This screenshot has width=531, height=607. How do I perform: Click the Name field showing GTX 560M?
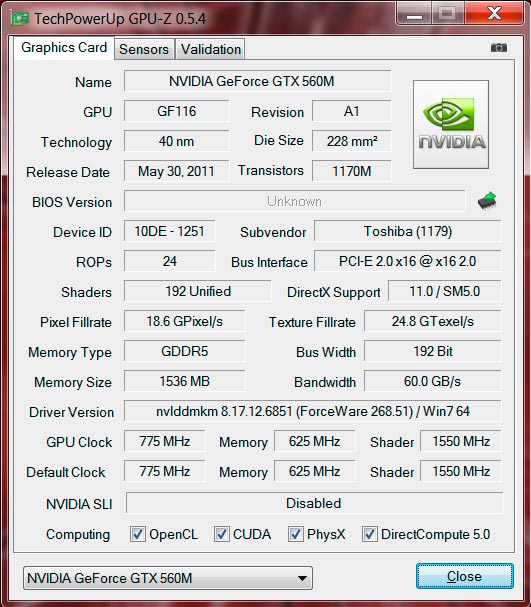coord(257,81)
